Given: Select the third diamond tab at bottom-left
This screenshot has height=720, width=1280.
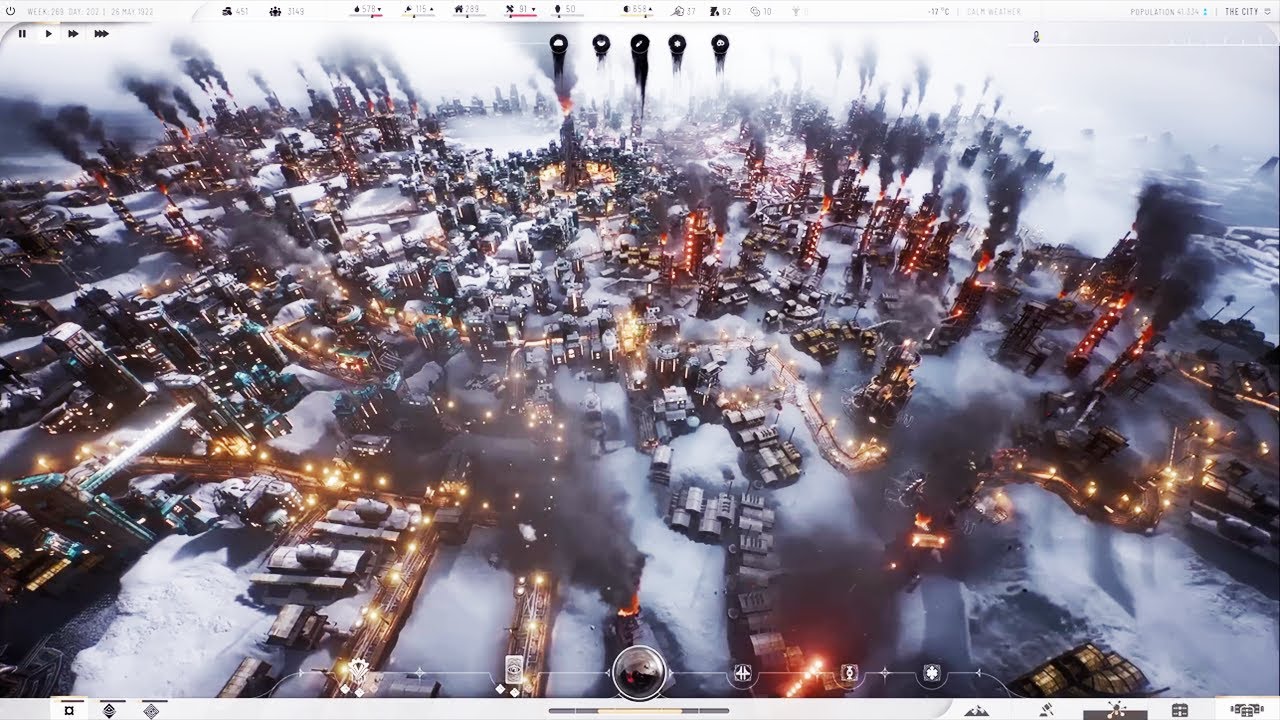Looking at the screenshot, I should pyautogui.click(x=151, y=710).
